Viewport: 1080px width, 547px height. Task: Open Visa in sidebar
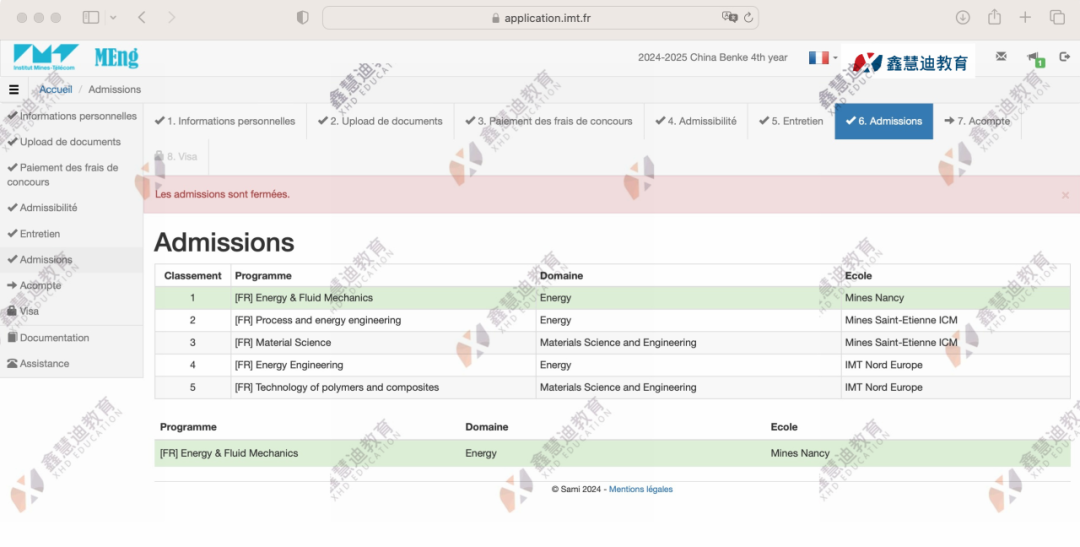72,311
